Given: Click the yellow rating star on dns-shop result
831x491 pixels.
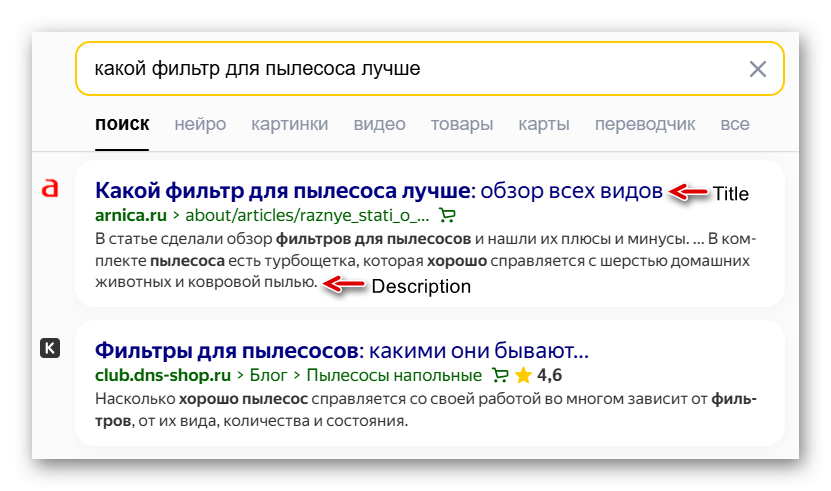Looking at the screenshot, I should tap(523, 376).
